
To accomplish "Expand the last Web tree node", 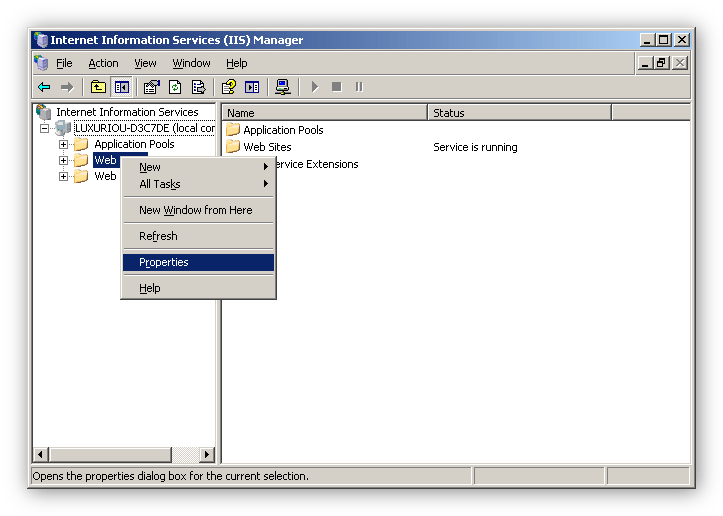I will click(x=64, y=176).
